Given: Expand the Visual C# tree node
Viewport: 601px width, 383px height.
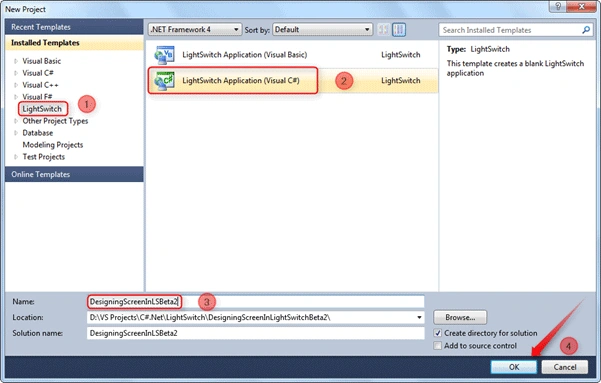Looking at the screenshot, I should click(16, 73).
